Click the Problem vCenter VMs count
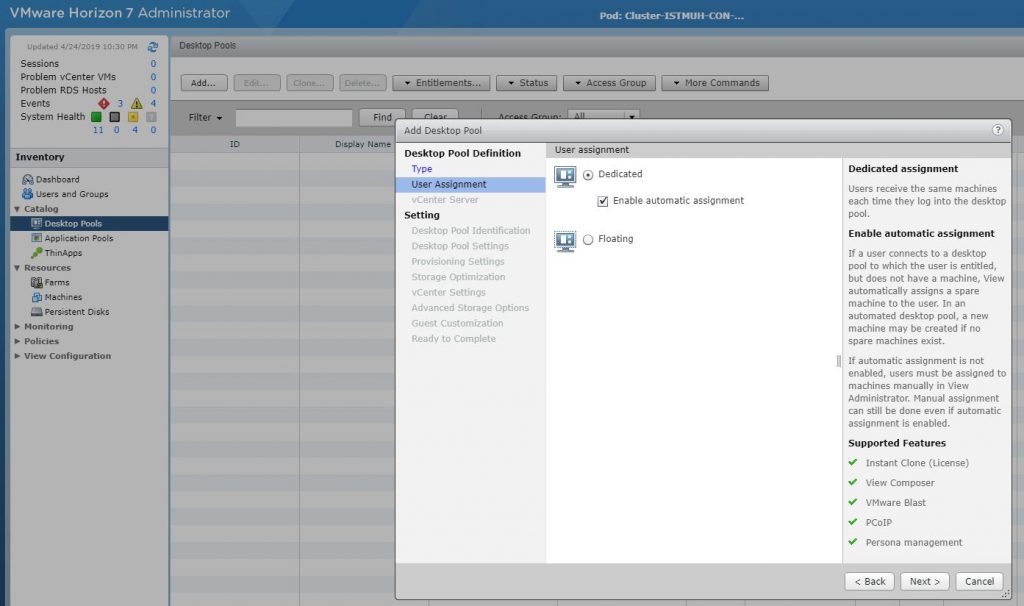Screen dimensions: 1024x606 click(x=153, y=77)
